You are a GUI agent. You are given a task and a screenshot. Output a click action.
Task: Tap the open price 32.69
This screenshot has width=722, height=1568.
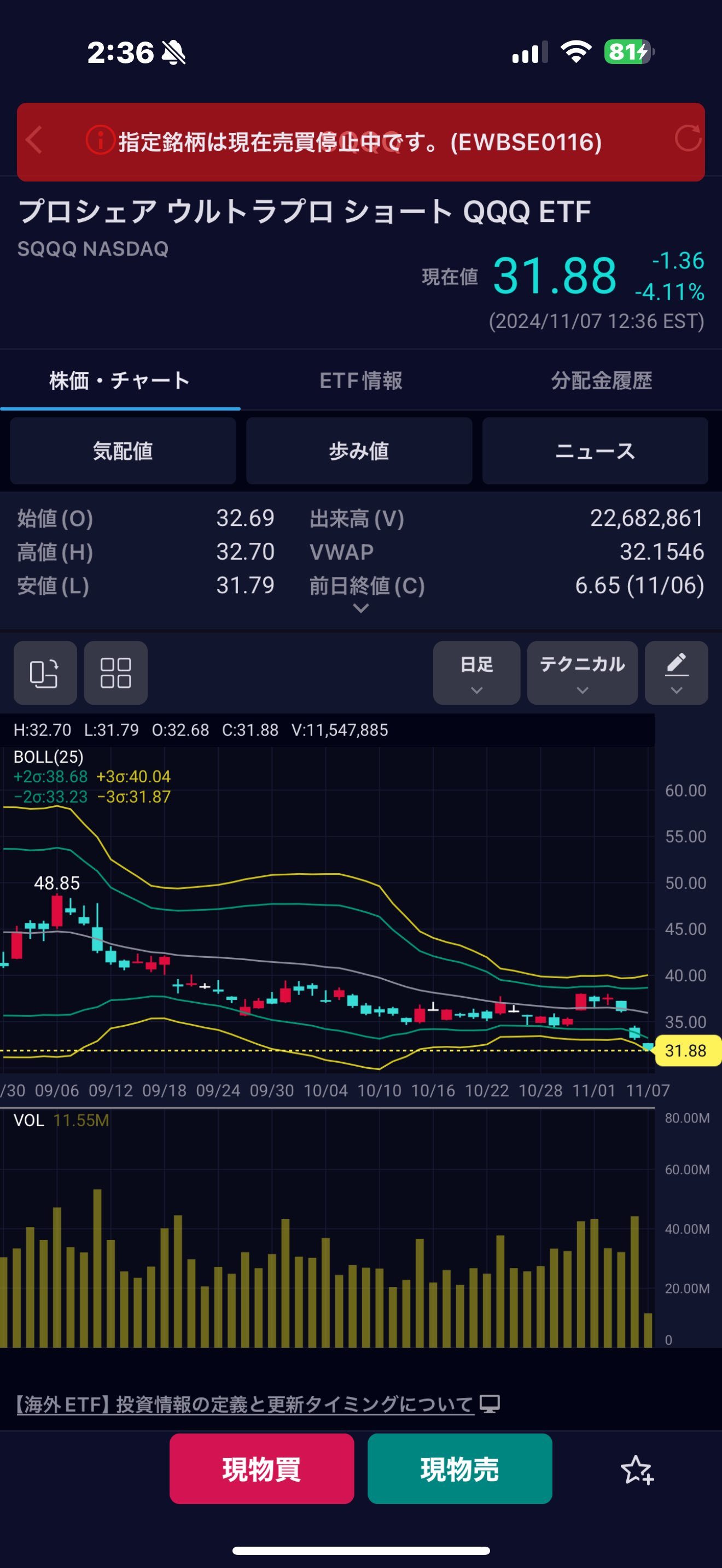246,518
